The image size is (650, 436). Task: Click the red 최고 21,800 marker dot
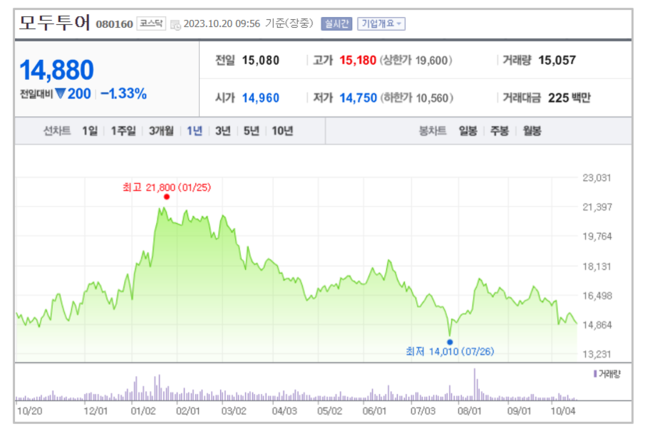tap(167, 197)
